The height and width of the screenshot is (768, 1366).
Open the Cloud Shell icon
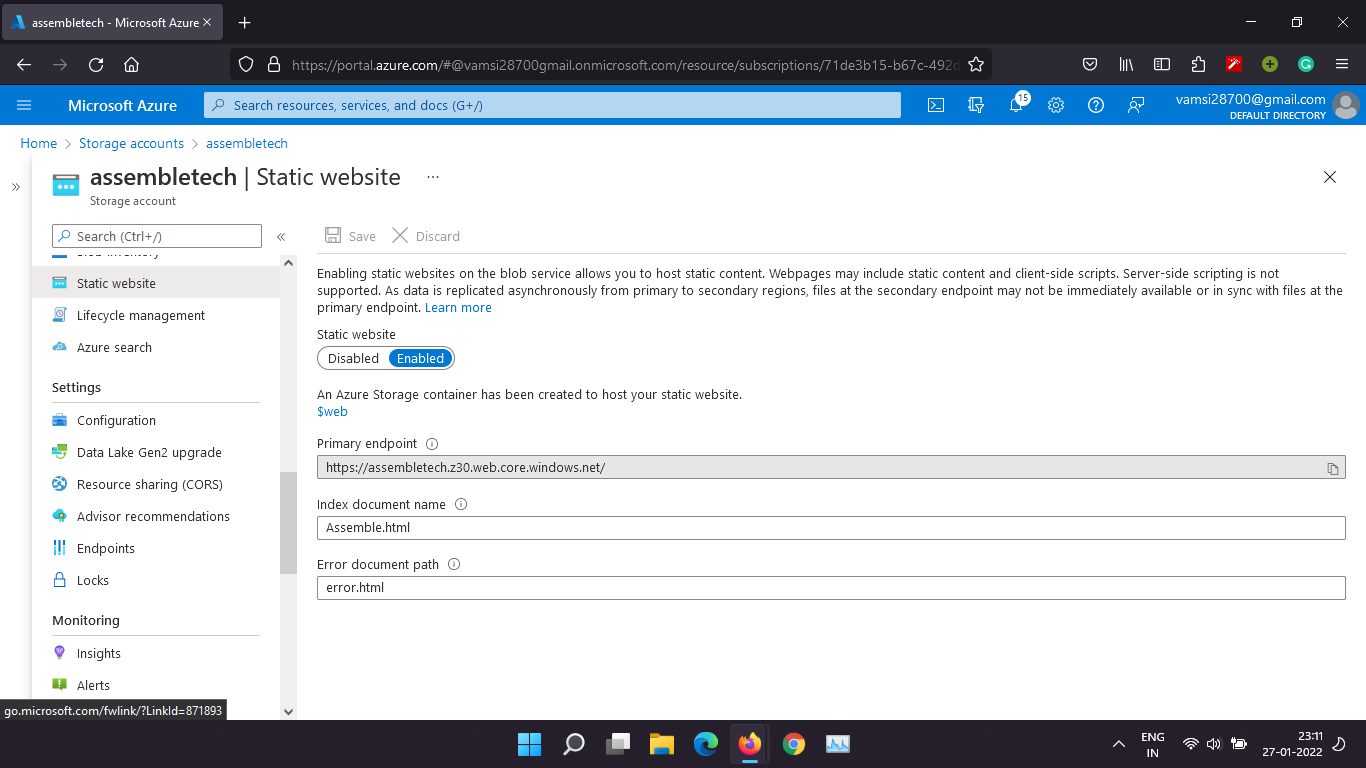pos(936,104)
